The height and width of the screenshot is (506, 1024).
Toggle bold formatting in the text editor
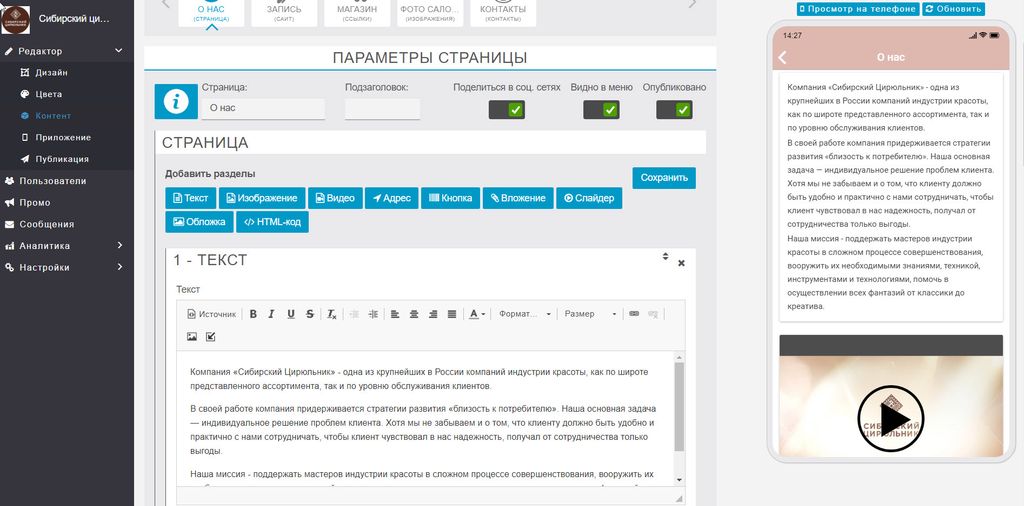(253, 314)
